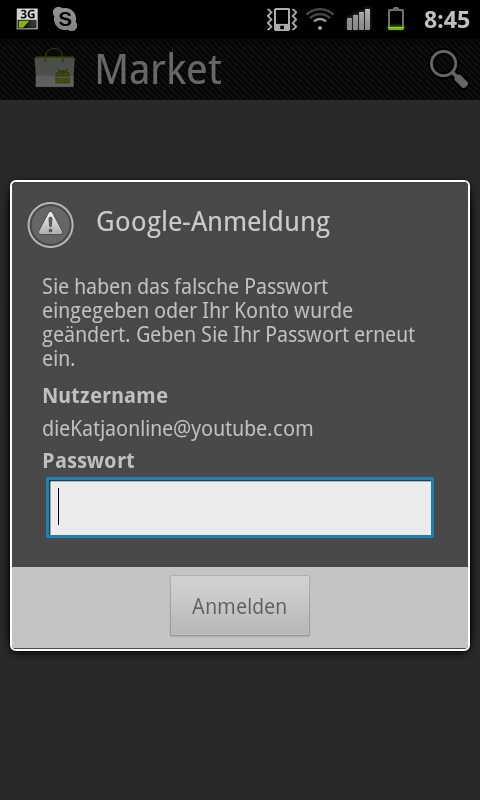Tap the Market title text
This screenshot has height=800, width=480.
point(159,69)
